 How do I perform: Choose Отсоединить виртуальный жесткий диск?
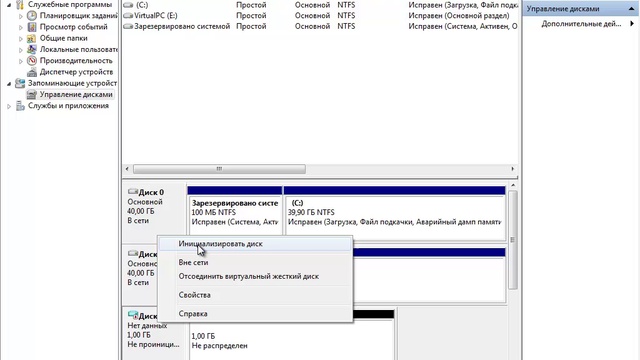point(249,276)
